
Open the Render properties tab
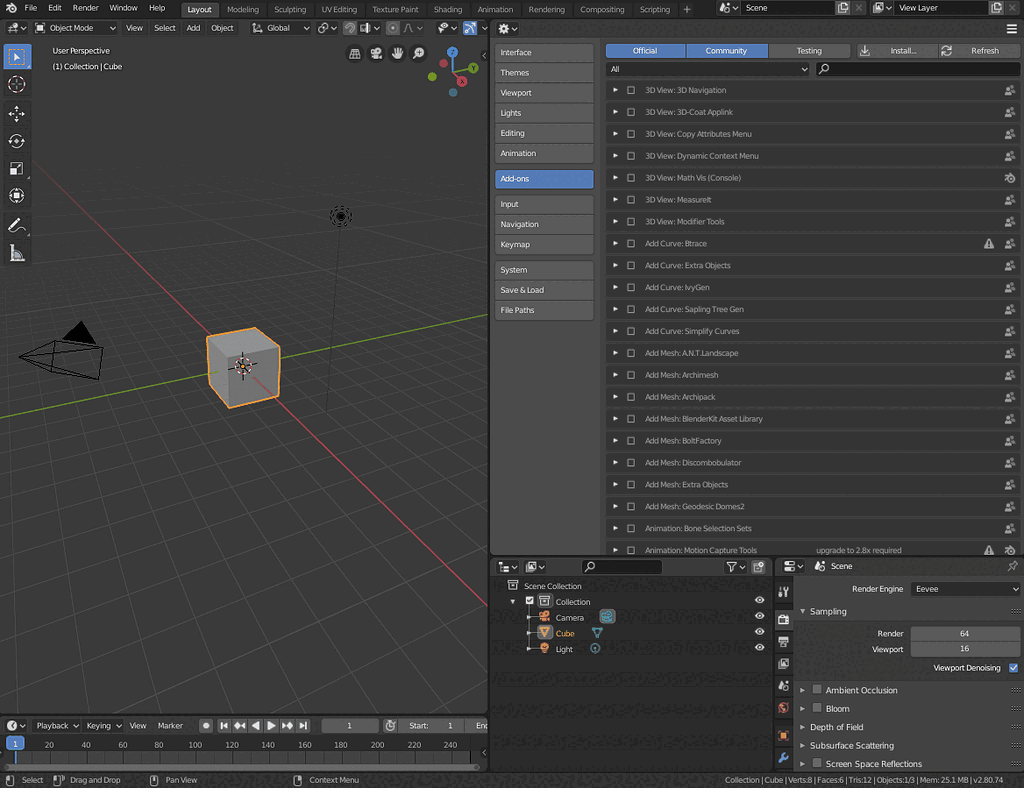coord(784,620)
